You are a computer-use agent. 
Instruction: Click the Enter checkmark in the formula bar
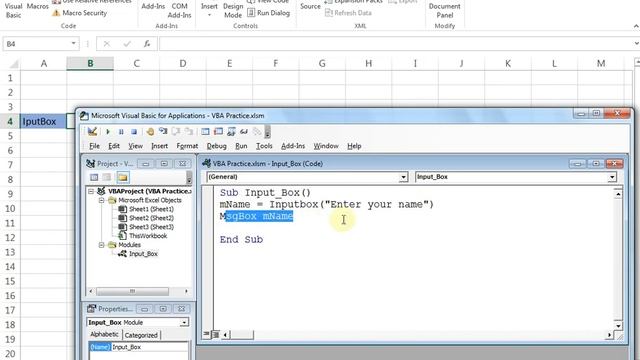[127, 43]
